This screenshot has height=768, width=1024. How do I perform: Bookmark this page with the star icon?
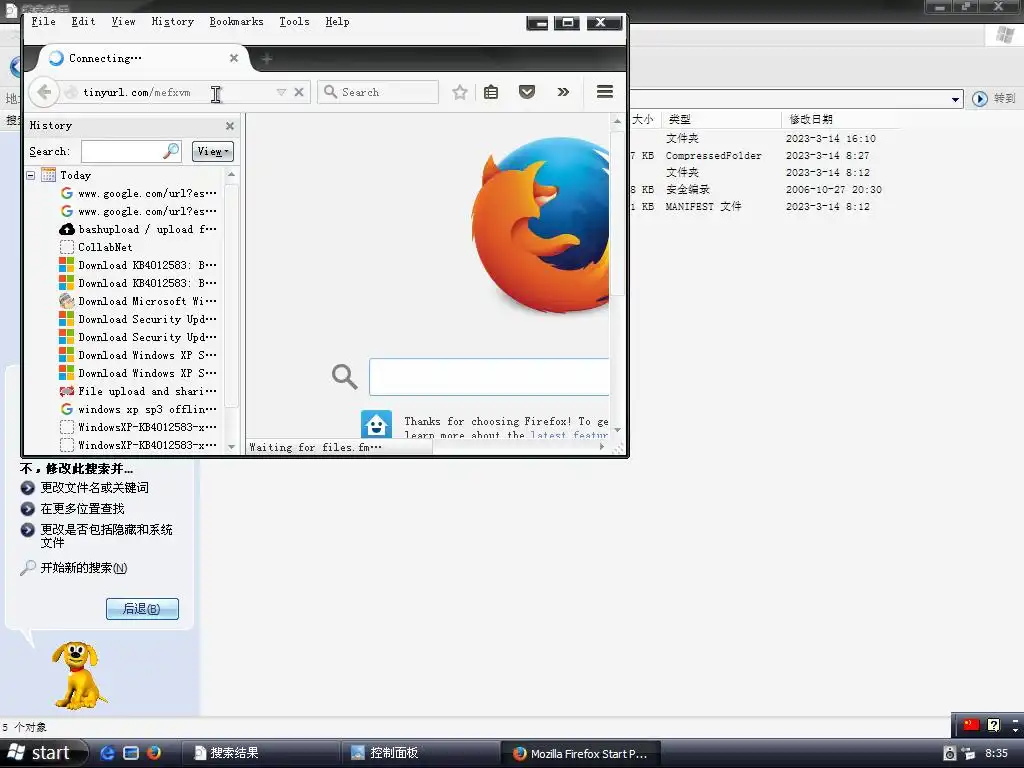point(460,92)
